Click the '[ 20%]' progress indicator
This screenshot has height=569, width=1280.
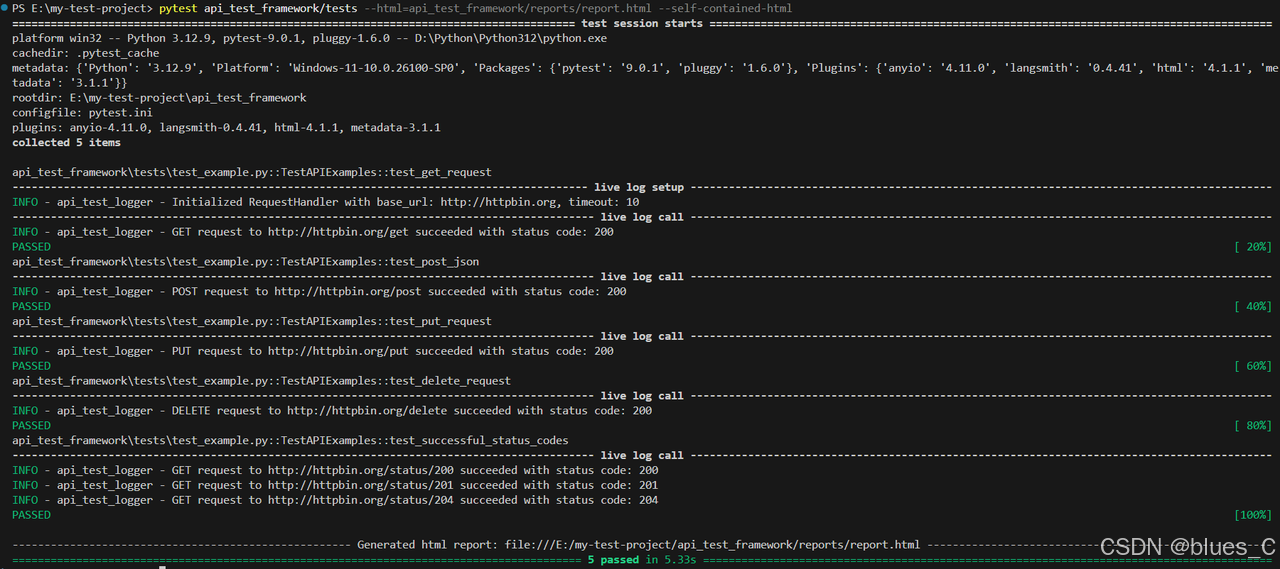coord(1253,246)
